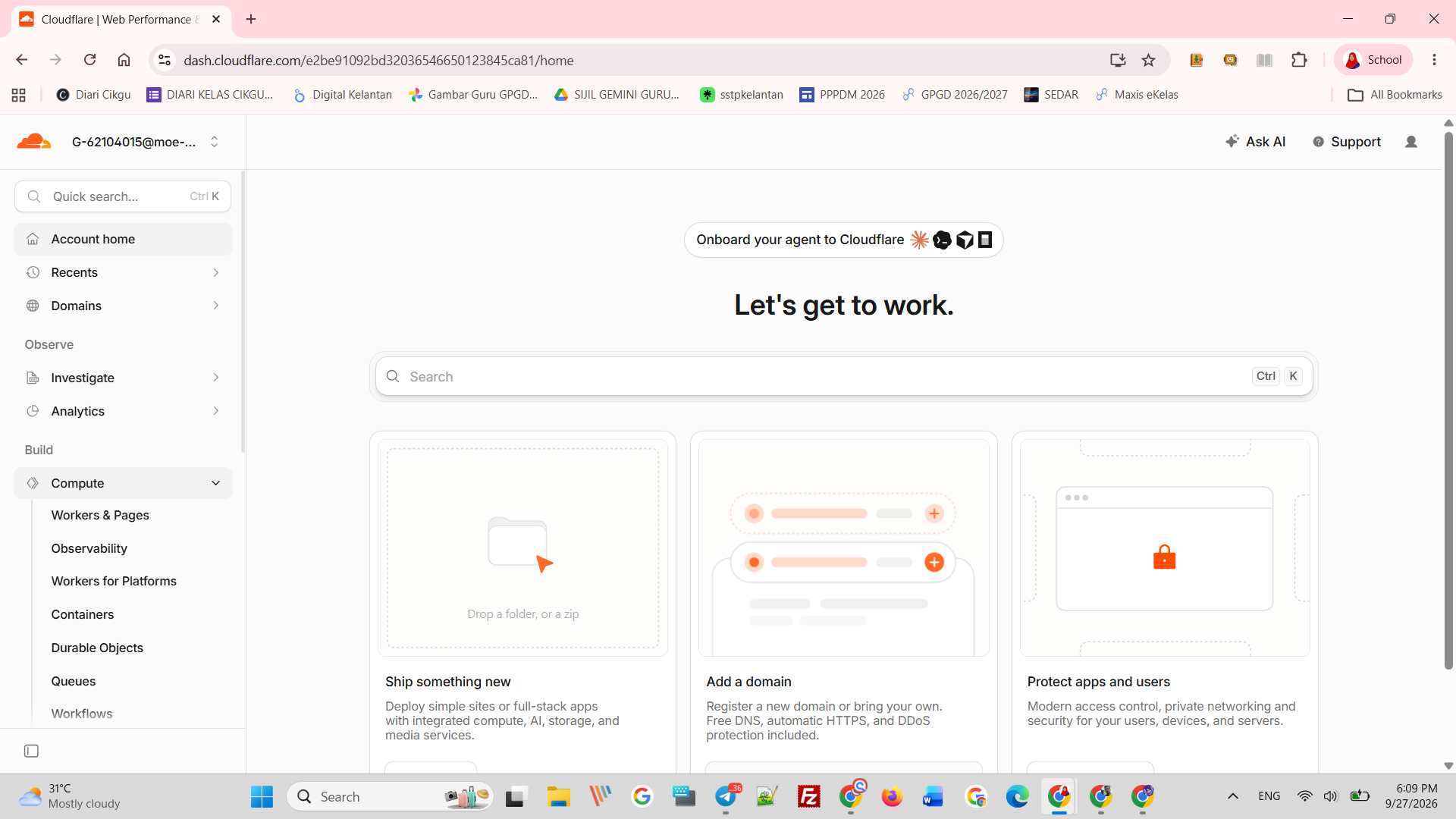Open Microsoft Word from the taskbar
The height and width of the screenshot is (819, 1456).
933,796
